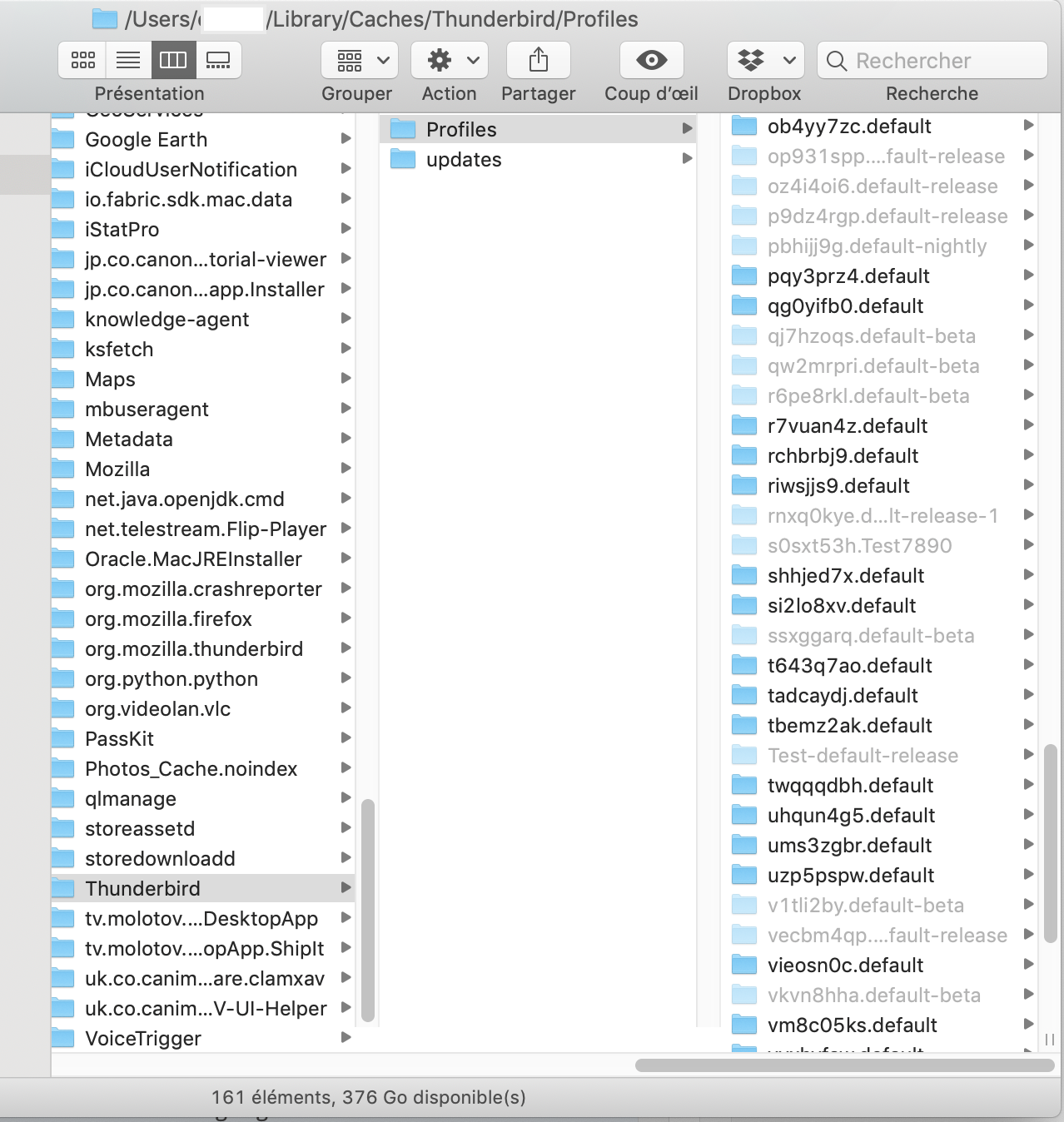Open the Grouper dropdown
Screen dimensions: 1064x1122
pos(360,60)
